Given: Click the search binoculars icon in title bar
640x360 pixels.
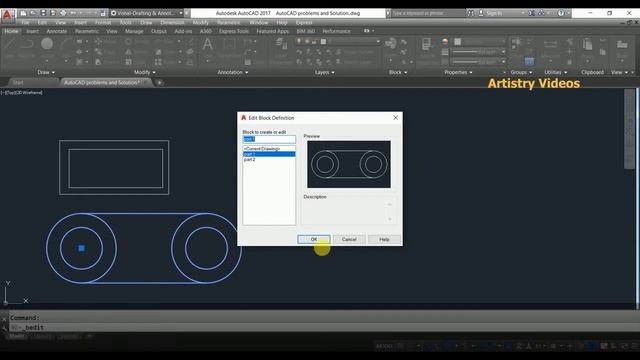Looking at the screenshot, I should point(471,13).
